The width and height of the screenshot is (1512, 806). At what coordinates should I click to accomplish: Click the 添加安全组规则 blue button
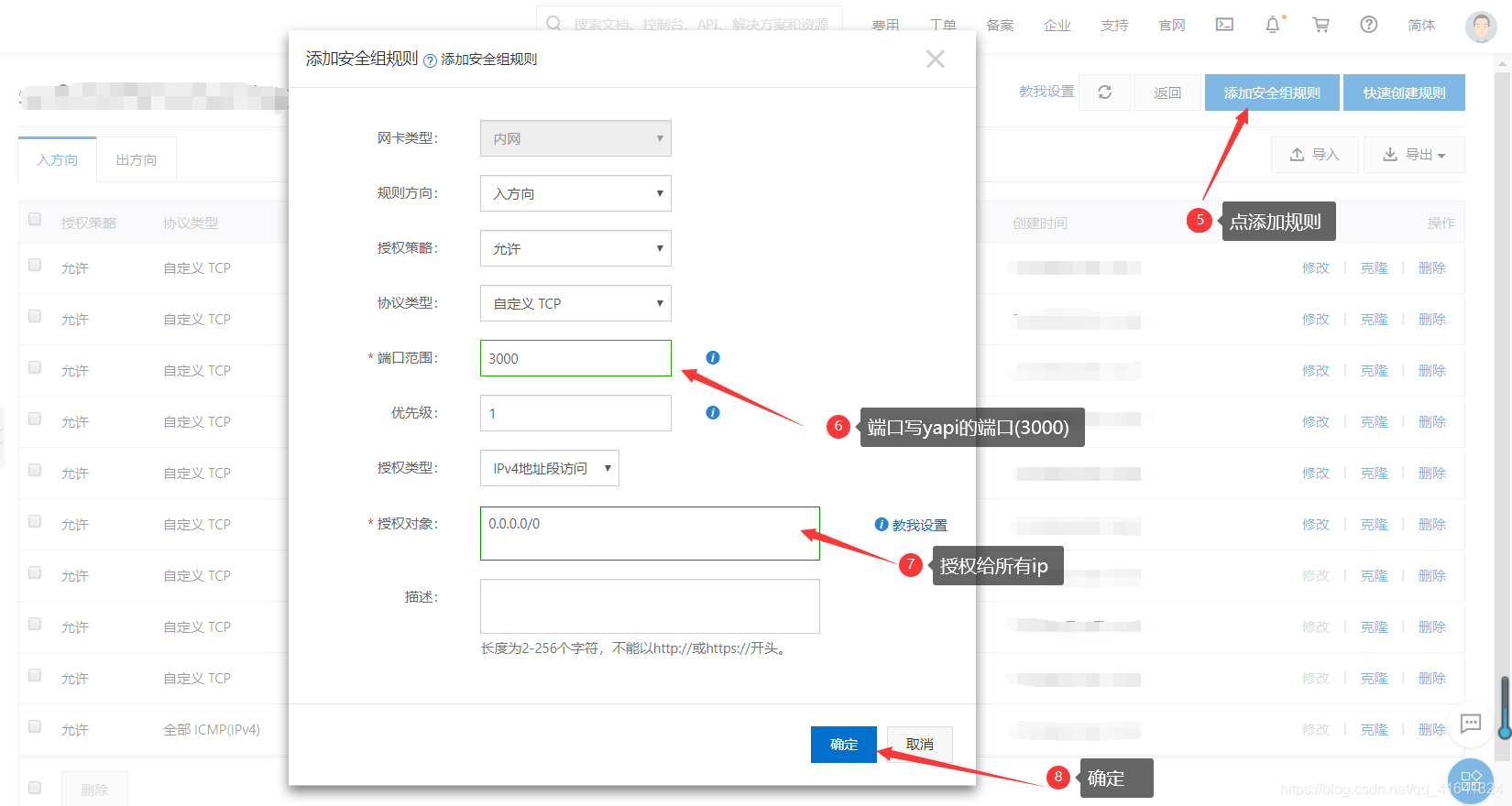click(x=1272, y=93)
